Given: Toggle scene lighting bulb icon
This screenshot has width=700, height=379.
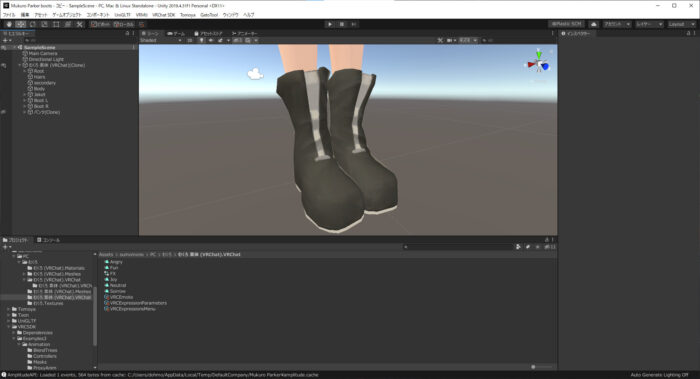Looking at the screenshot, I should pos(201,40).
